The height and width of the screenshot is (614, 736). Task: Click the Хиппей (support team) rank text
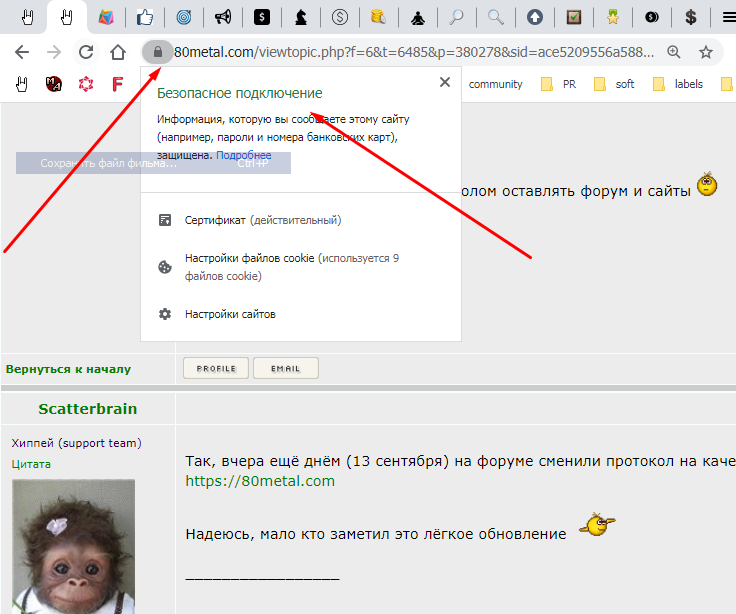(x=77, y=443)
